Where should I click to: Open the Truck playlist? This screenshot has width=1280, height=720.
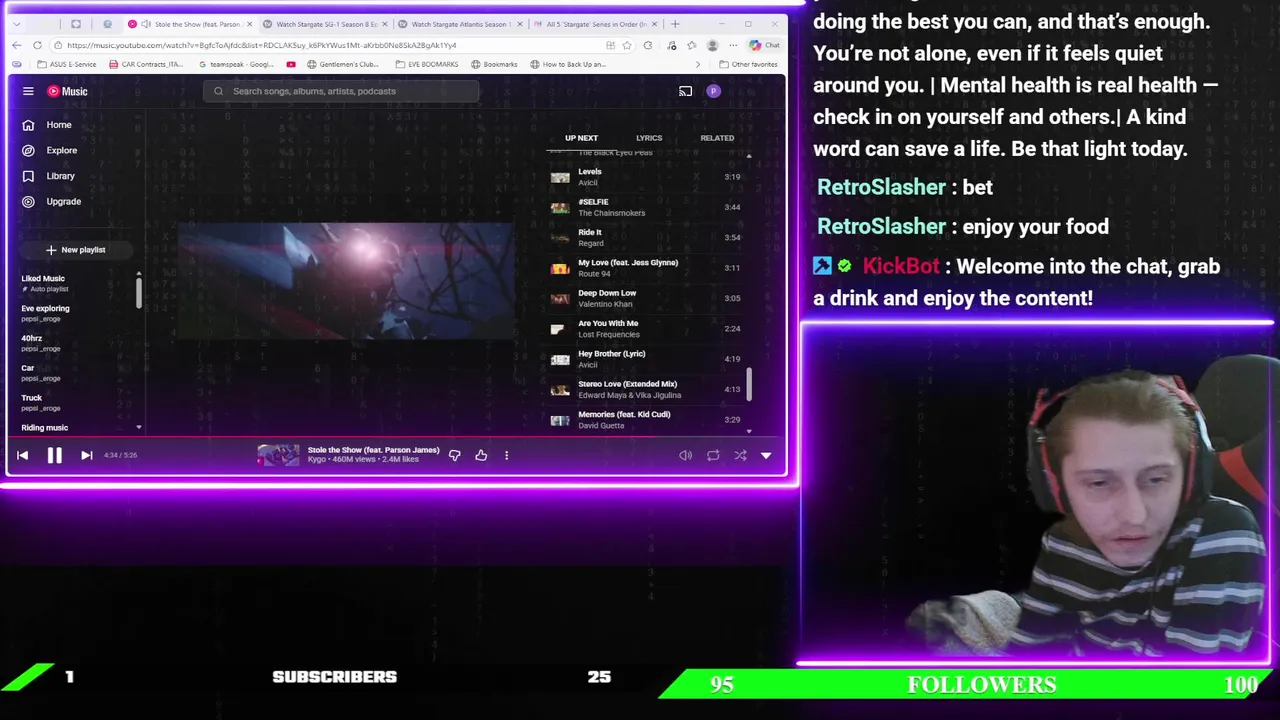coord(41,403)
